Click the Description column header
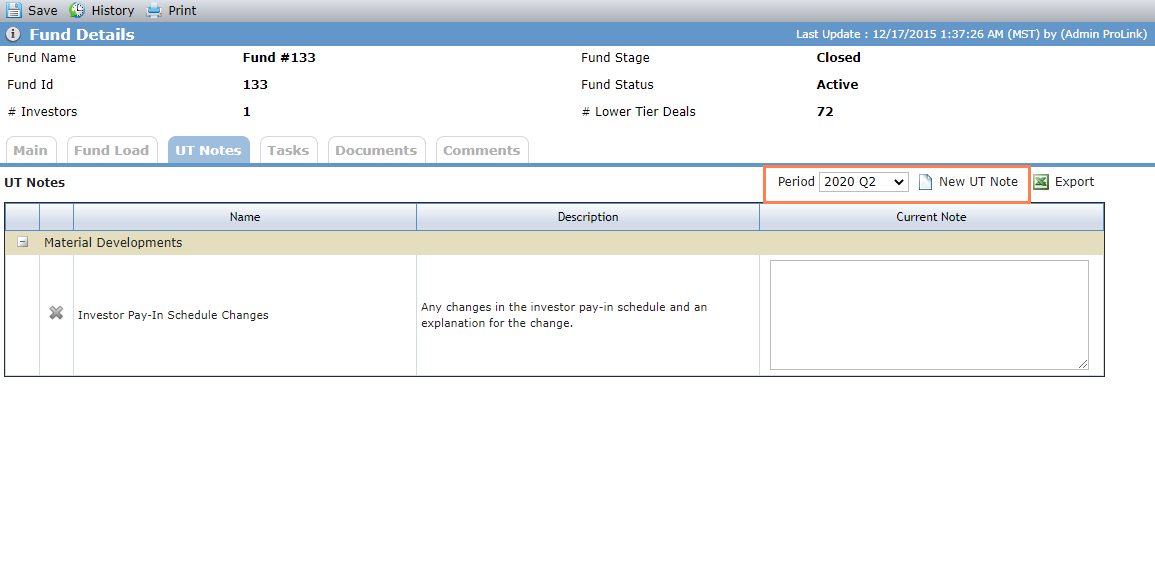Viewport: 1155px width, 564px height. click(588, 217)
